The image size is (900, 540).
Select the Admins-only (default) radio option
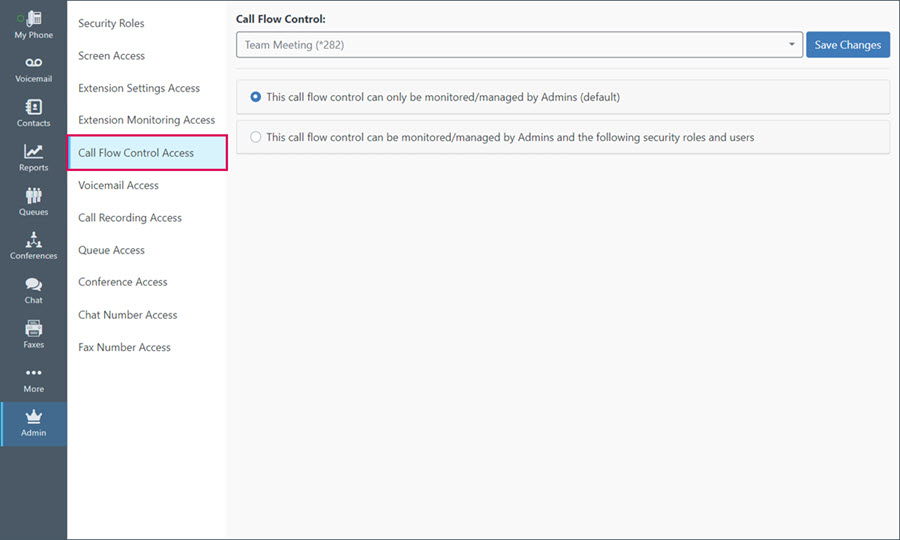(255, 97)
